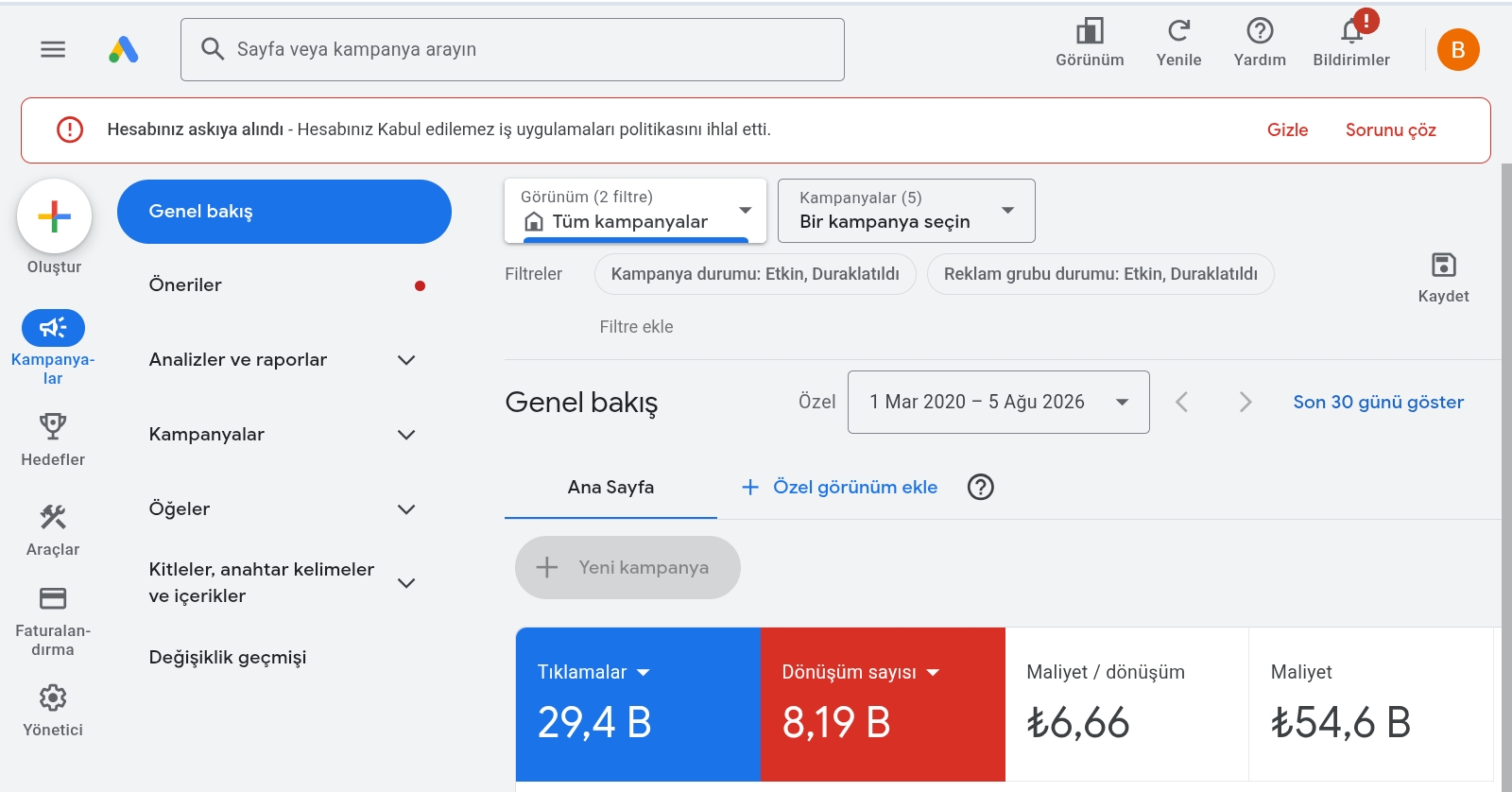The image size is (1512, 792).
Task: Click Yeni kampanya button
Action: 627,567
